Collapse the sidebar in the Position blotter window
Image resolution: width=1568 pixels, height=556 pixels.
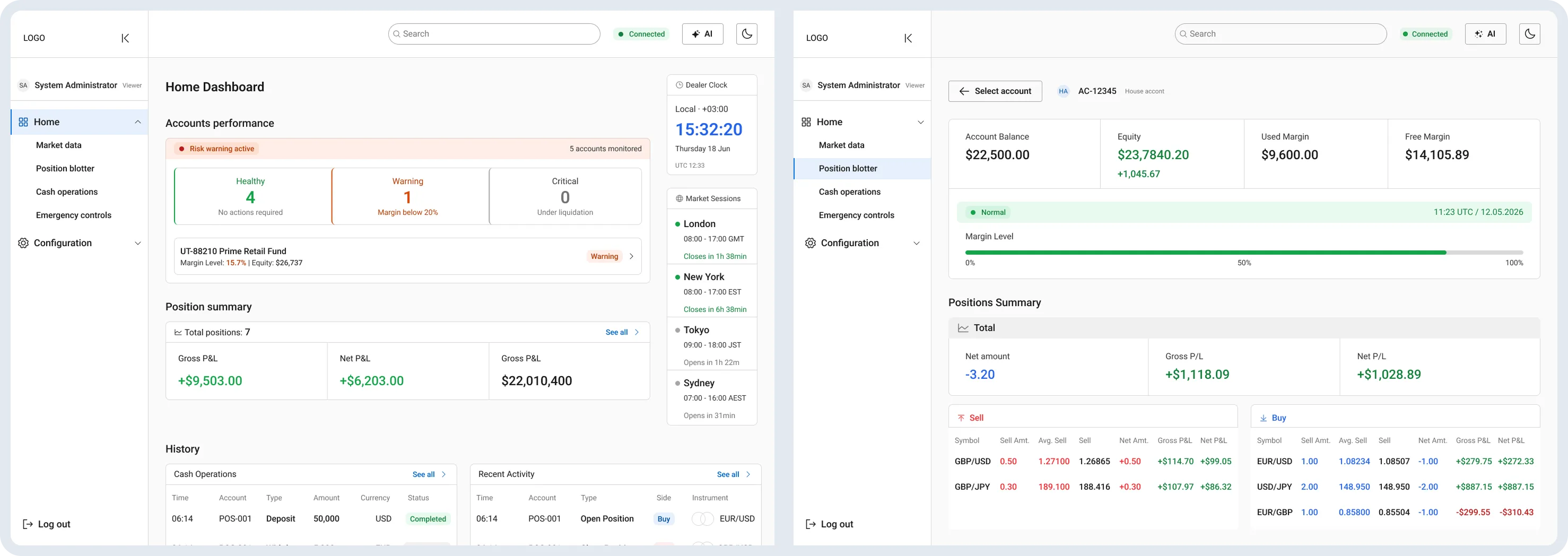tap(908, 38)
